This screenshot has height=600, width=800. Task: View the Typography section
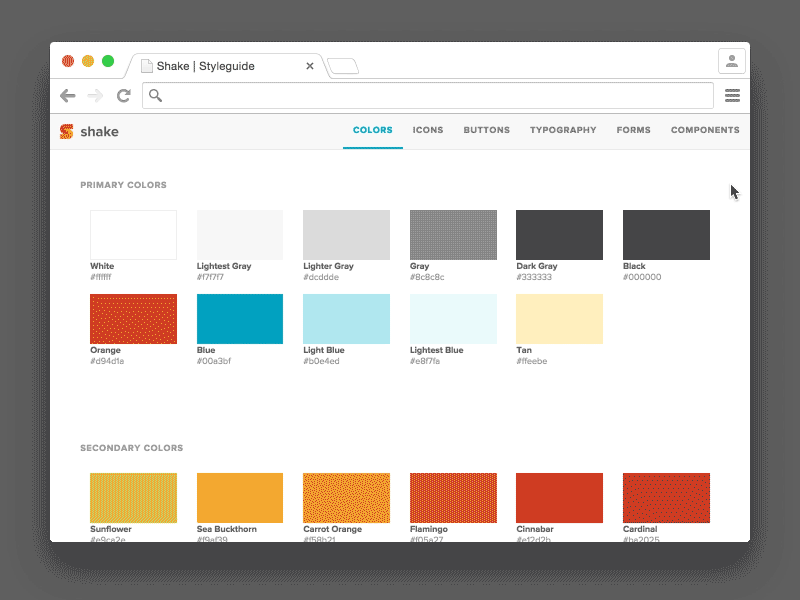(x=563, y=130)
